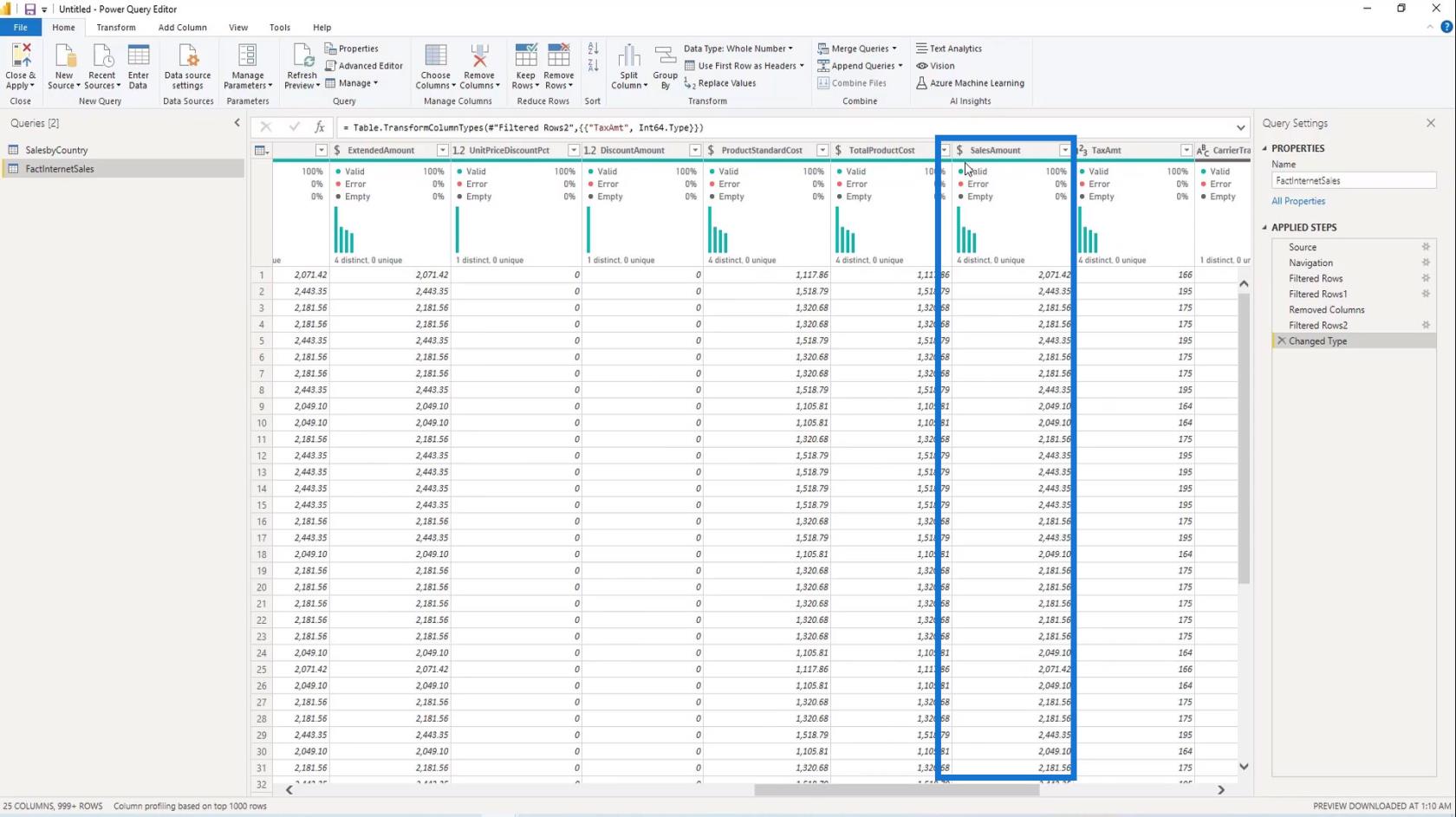
Task: Click the formula bar text
Action: pos(523,127)
